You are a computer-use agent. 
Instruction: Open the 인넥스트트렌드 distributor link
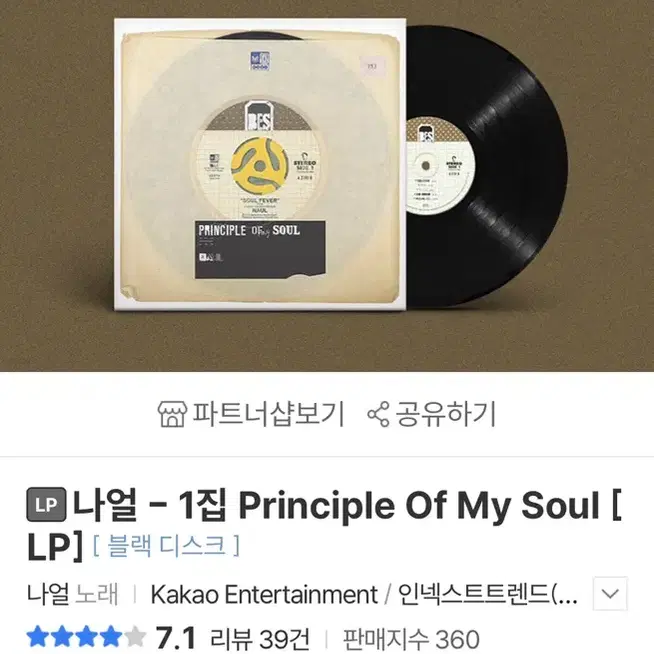point(488,594)
